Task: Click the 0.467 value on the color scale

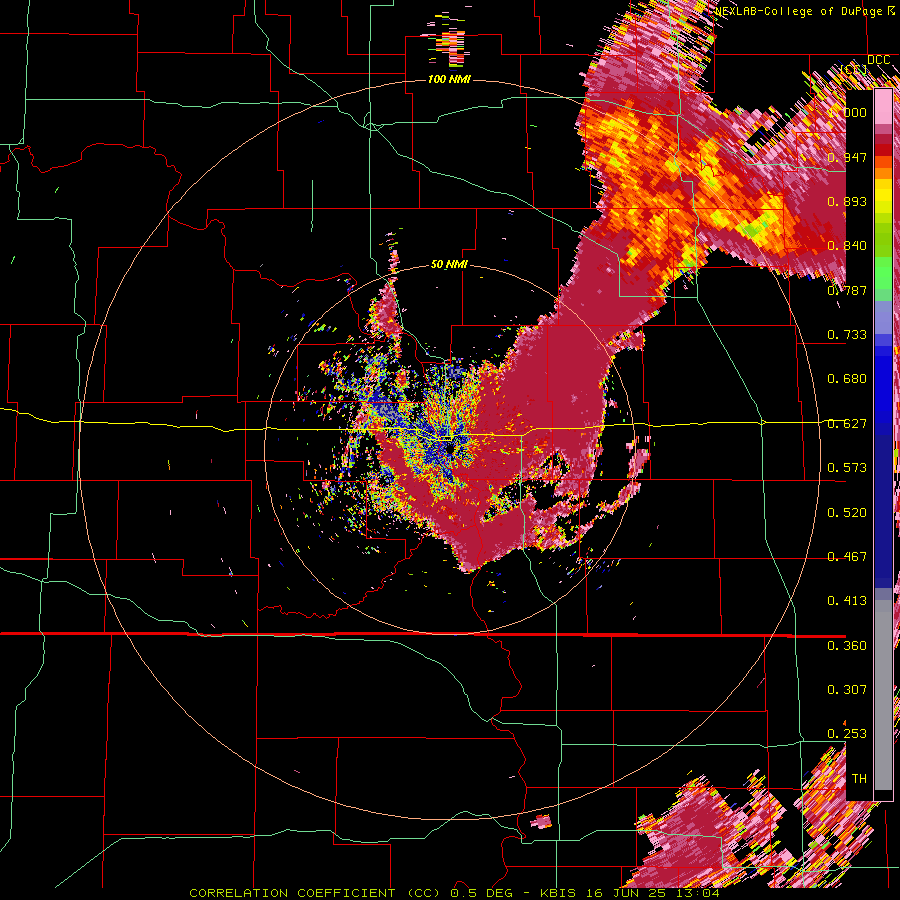Action: 847,557
